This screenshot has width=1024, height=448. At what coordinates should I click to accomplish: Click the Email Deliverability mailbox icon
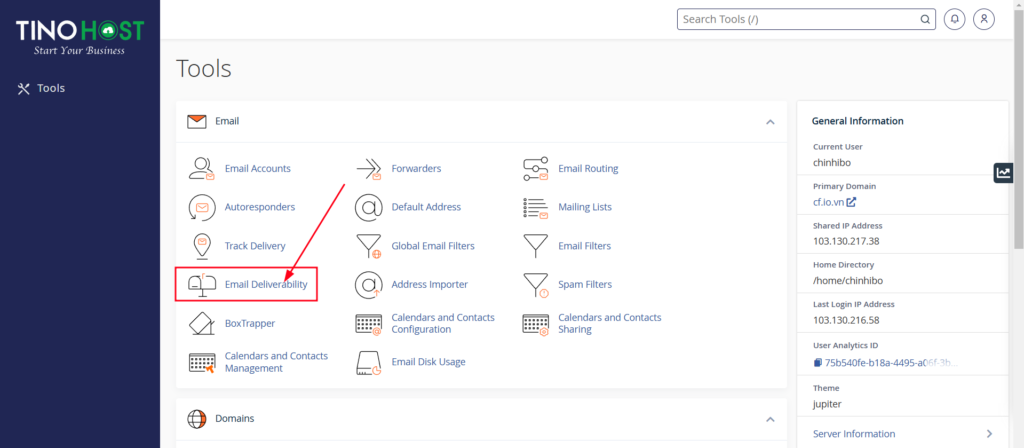coord(202,285)
